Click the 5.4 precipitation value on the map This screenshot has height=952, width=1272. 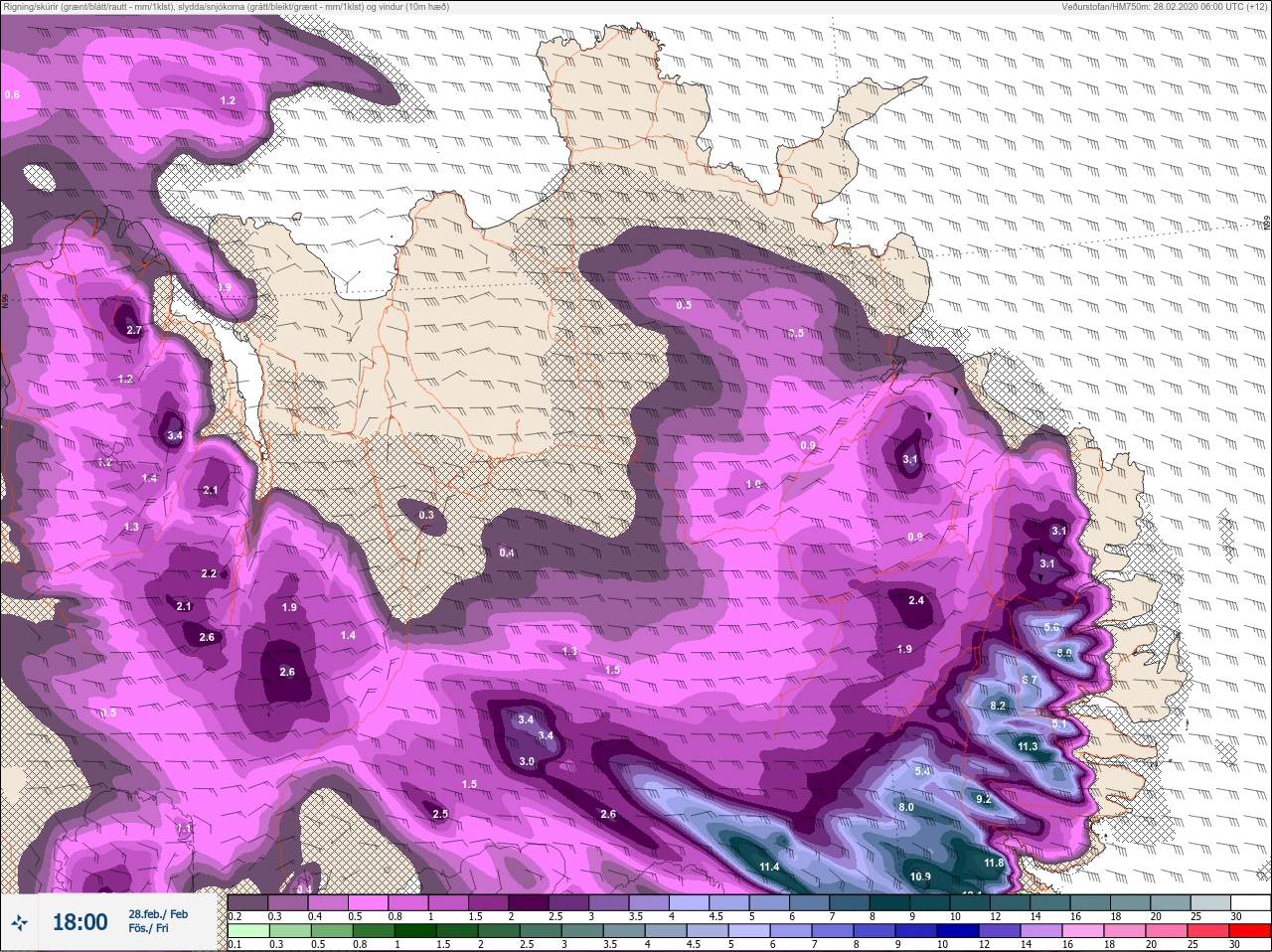coord(922,771)
